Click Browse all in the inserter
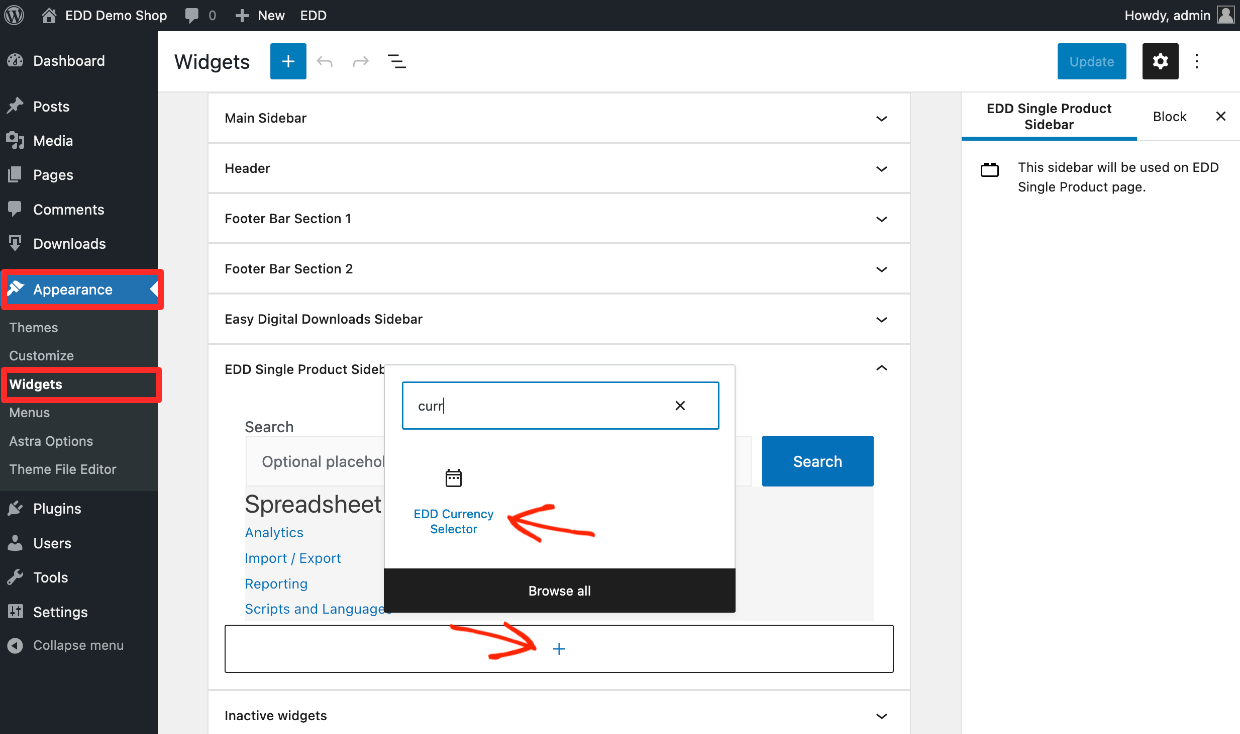The height and width of the screenshot is (734, 1240). click(x=560, y=591)
